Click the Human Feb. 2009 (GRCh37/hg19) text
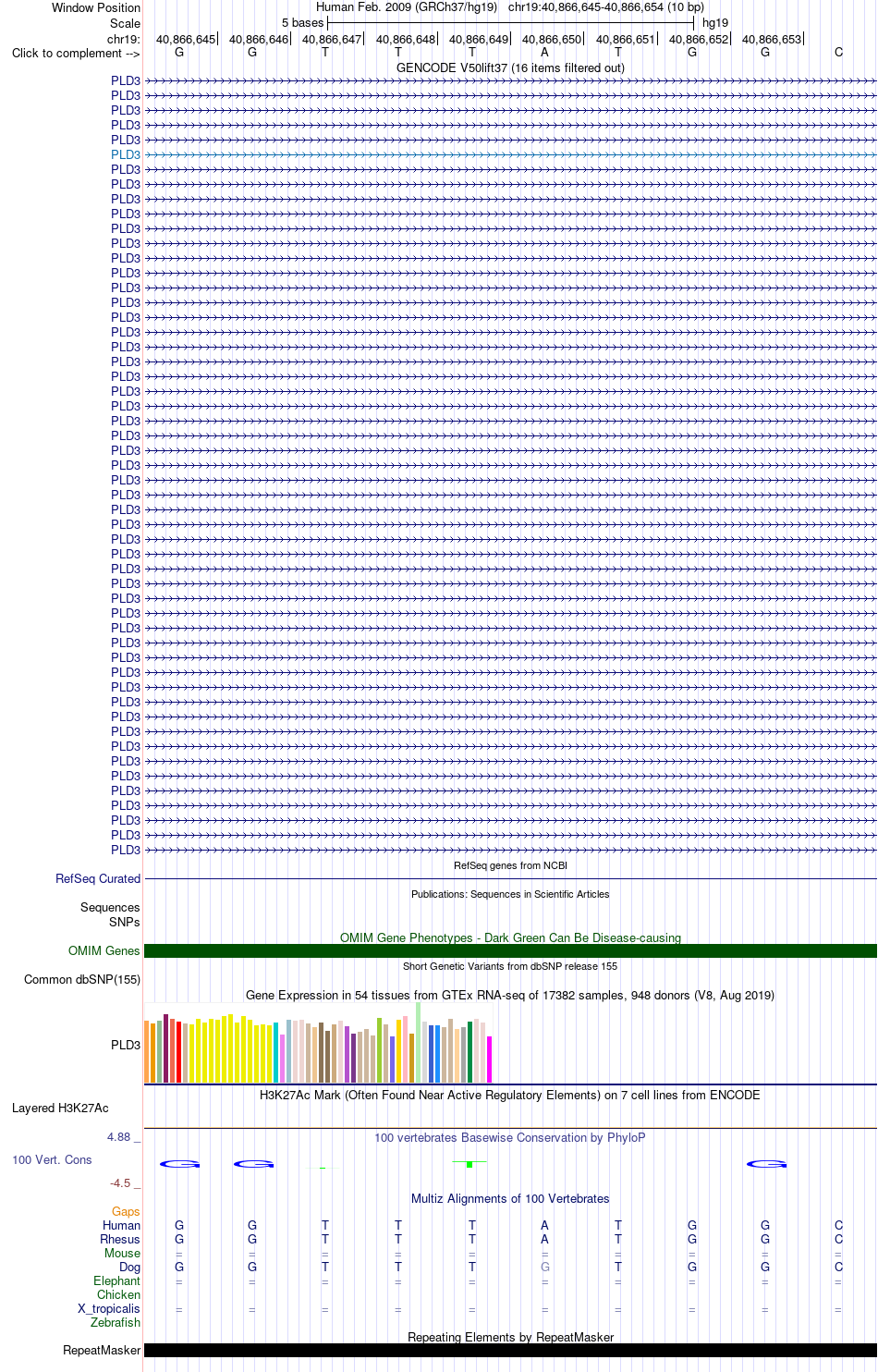This screenshot has height=1372, width=878. pyautogui.click(x=407, y=6)
